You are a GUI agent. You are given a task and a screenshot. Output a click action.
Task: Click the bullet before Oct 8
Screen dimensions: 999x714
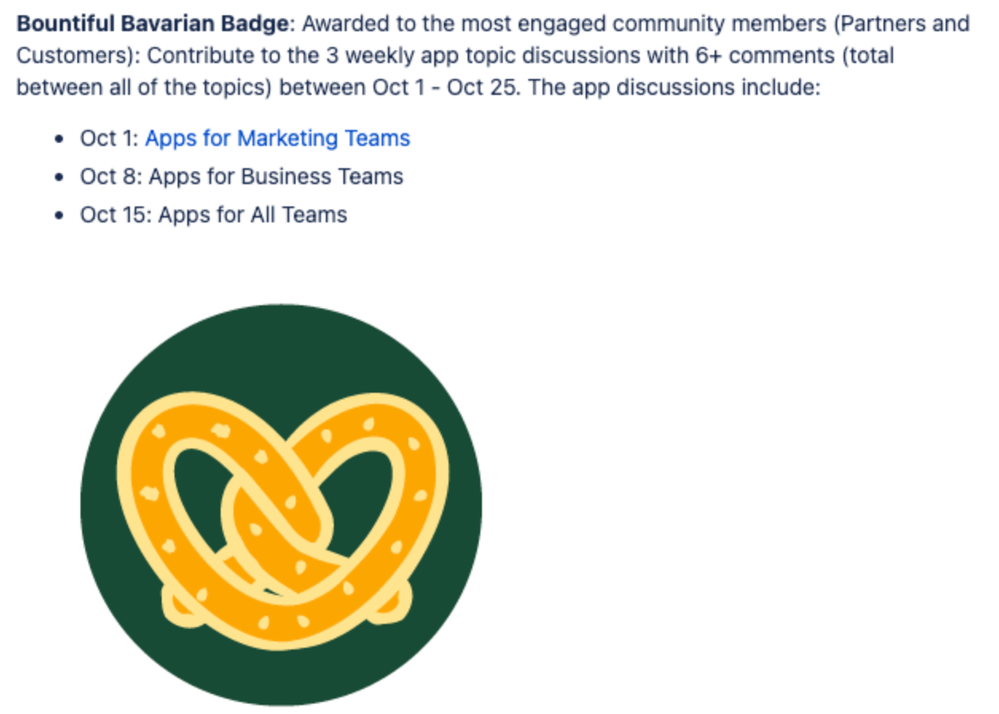click(59, 177)
